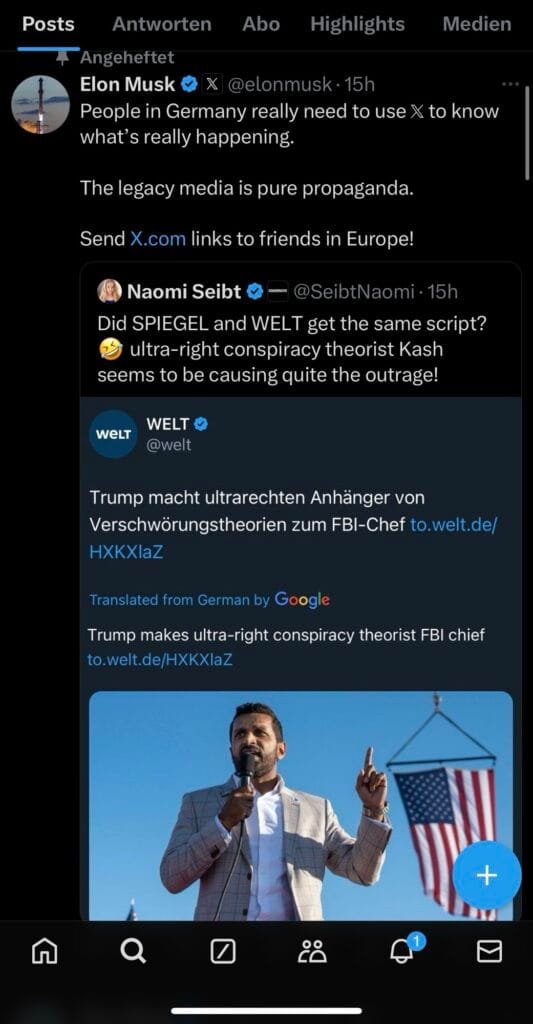Tap the WELT logo avatar
Screen dimensions: 533x1024
click(x=113, y=434)
